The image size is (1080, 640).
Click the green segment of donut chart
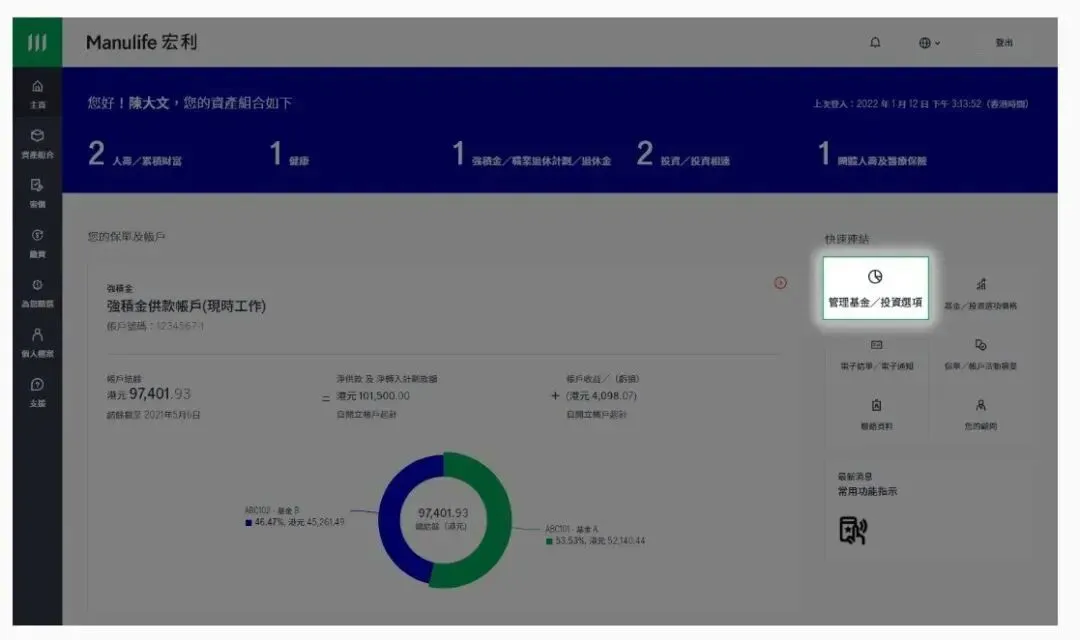[x=499, y=520]
